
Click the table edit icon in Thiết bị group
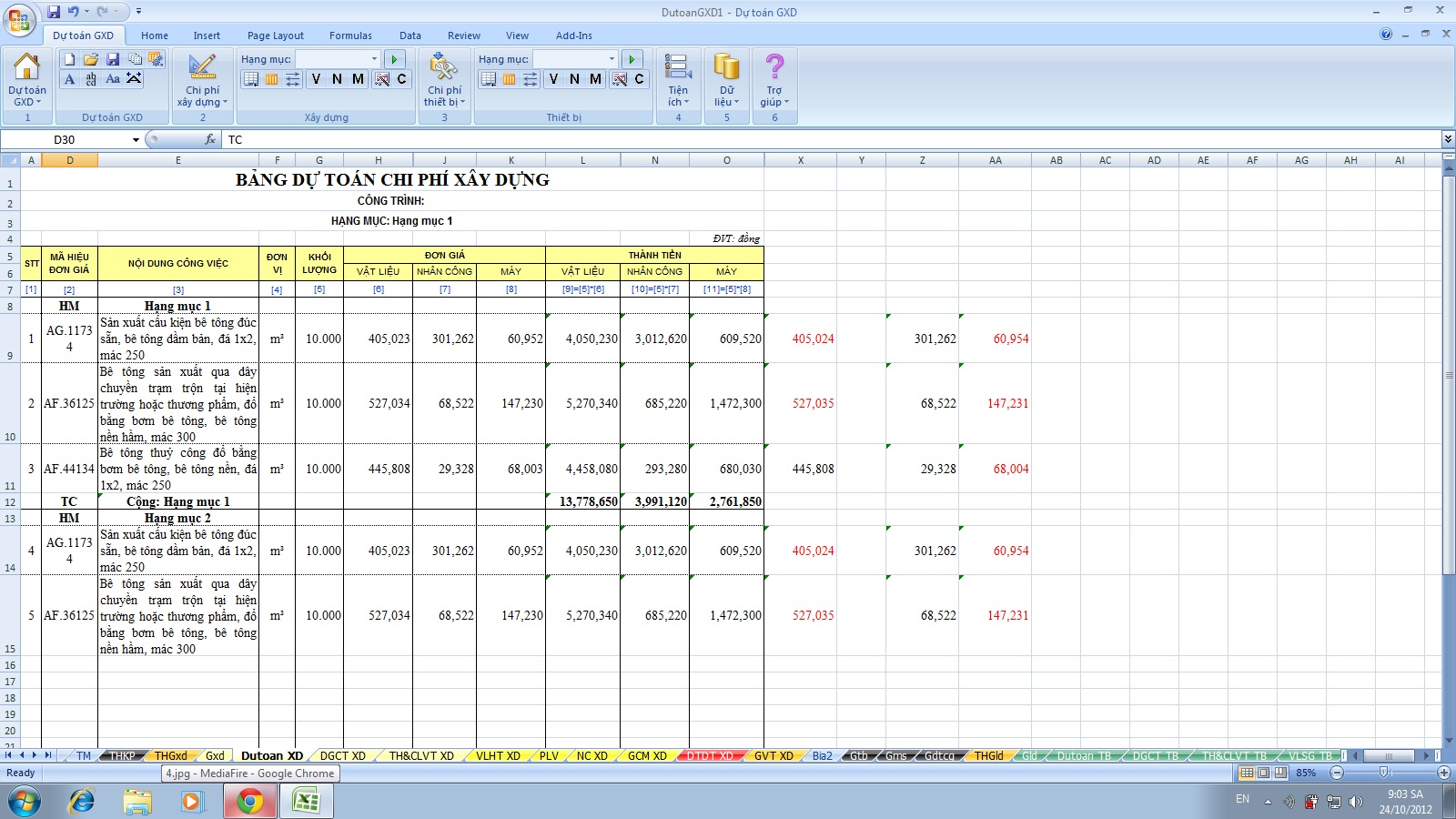(x=619, y=79)
